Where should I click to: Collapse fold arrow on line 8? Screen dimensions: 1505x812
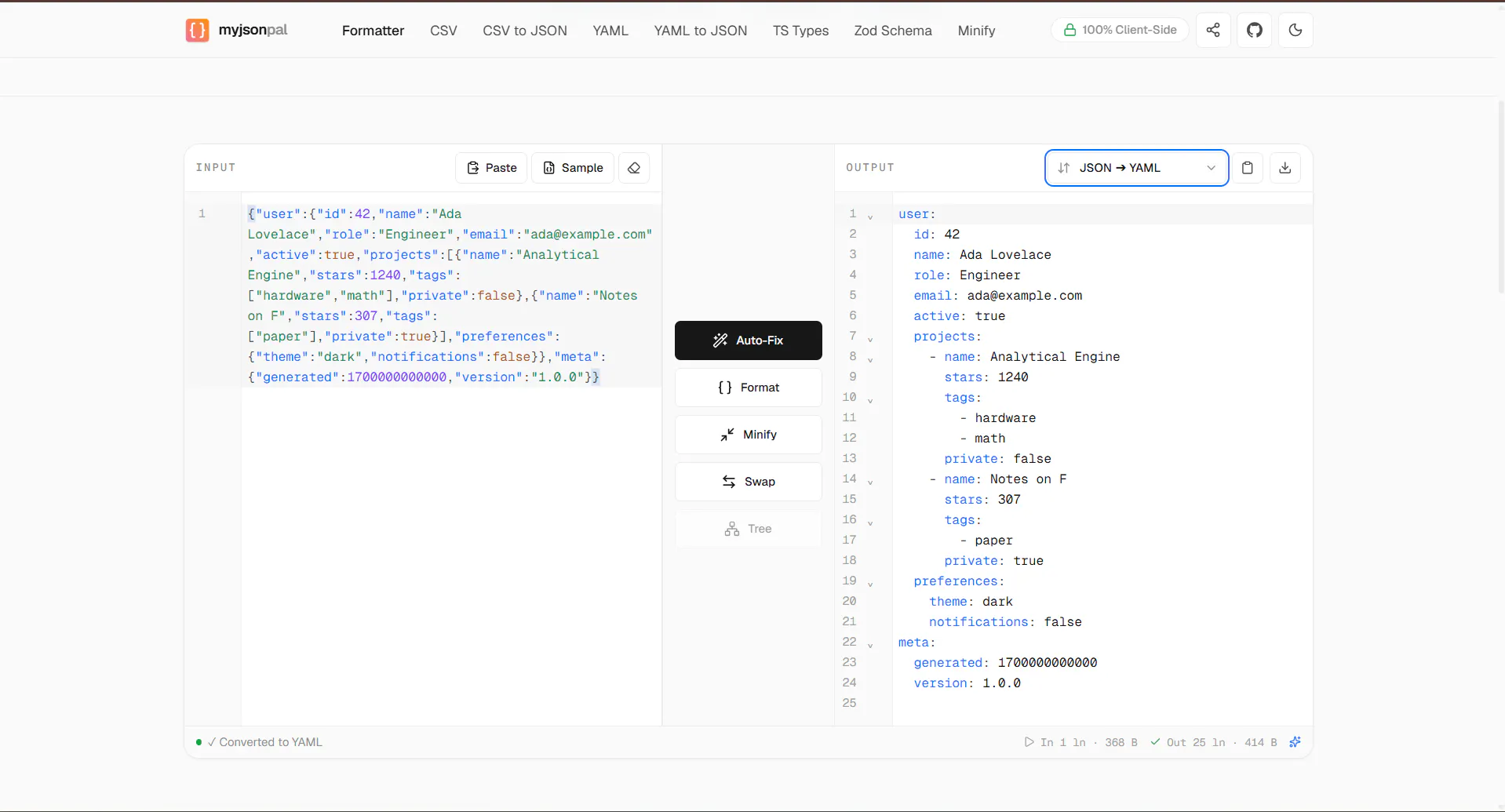click(x=870, y=359)
